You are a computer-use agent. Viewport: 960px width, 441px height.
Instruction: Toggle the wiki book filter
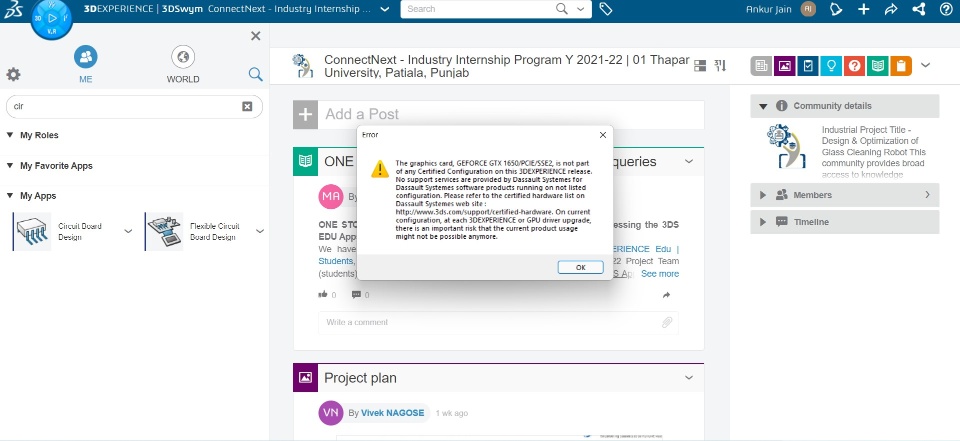pos(877,66)
